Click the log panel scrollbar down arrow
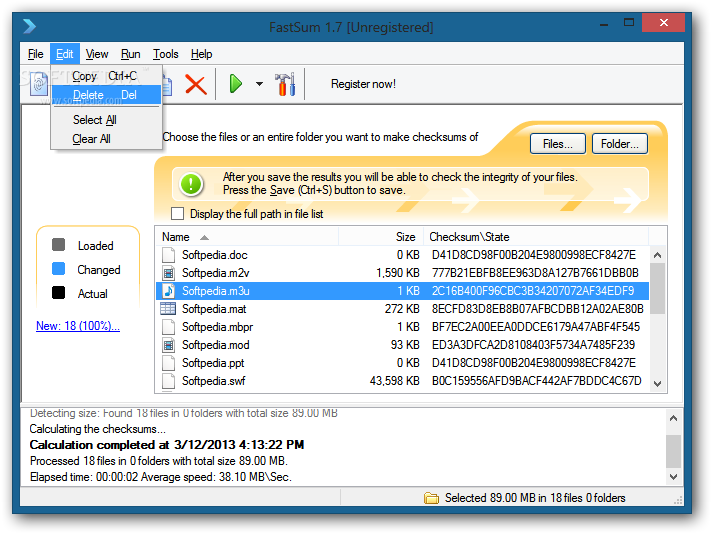 (673, 477)
